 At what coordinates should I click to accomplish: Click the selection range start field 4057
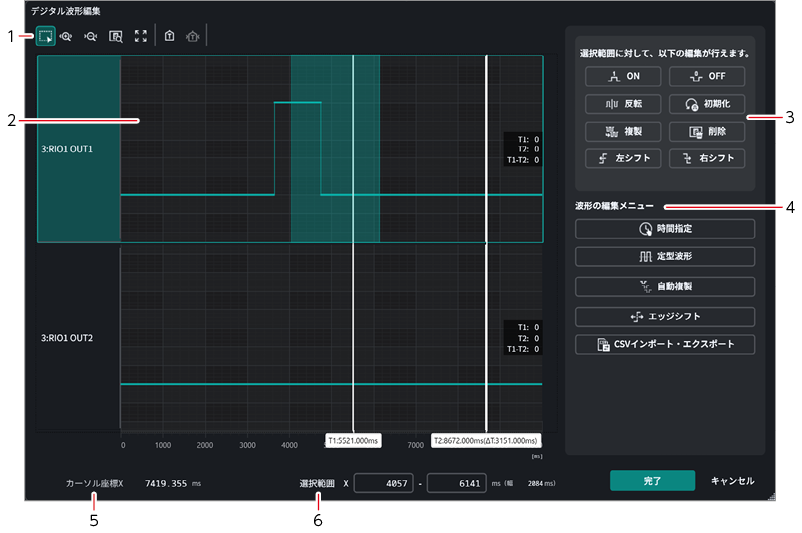(383, 483)
